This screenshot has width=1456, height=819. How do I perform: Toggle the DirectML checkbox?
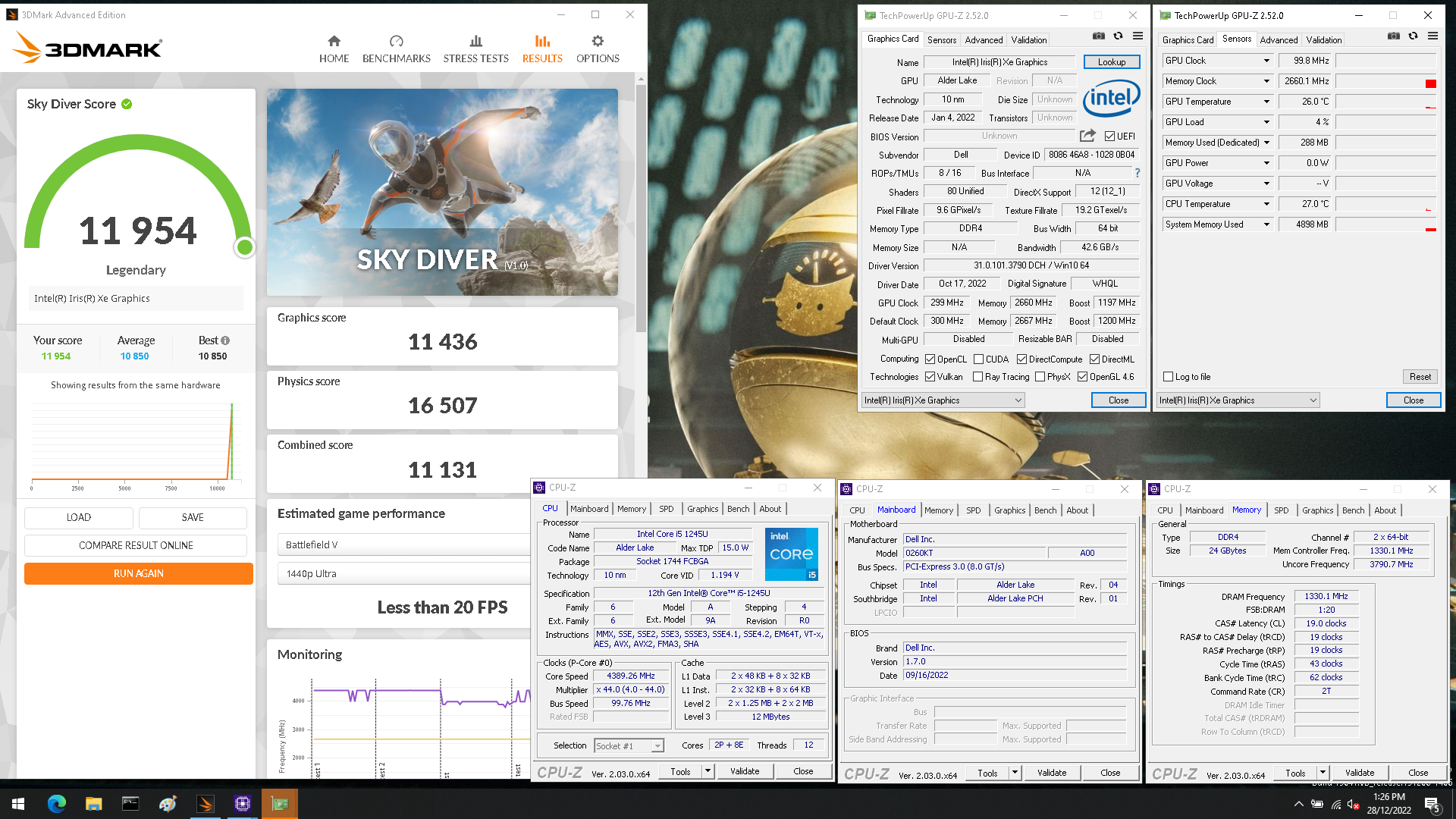(1094, 359)
